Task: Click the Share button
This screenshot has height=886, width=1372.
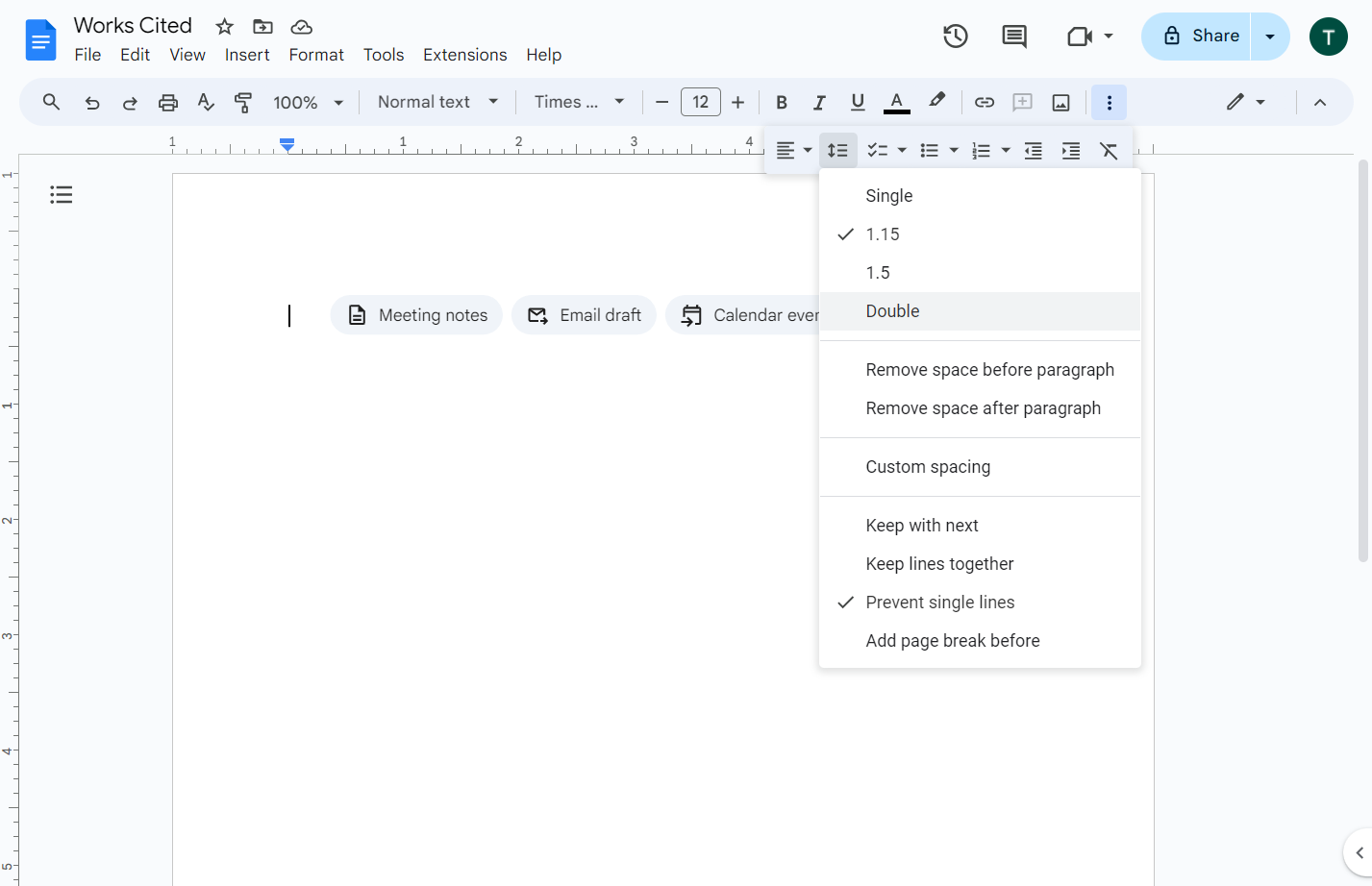Action: [x=1196, y=37]
